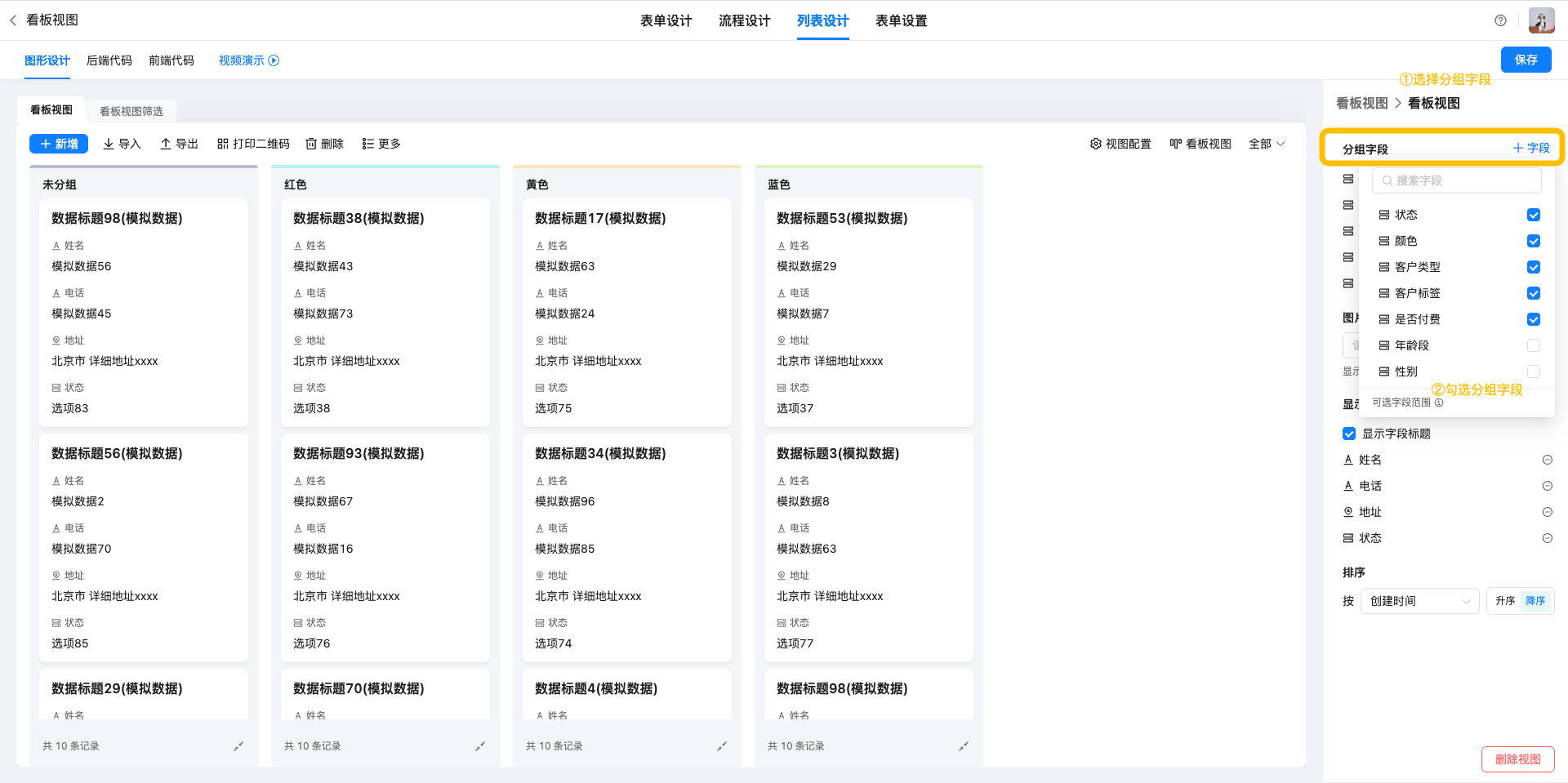Screen dimensions: 1568x783
Task: Click the 删除 trash icon
Action: pyautogui.click(x=311, y=144)
